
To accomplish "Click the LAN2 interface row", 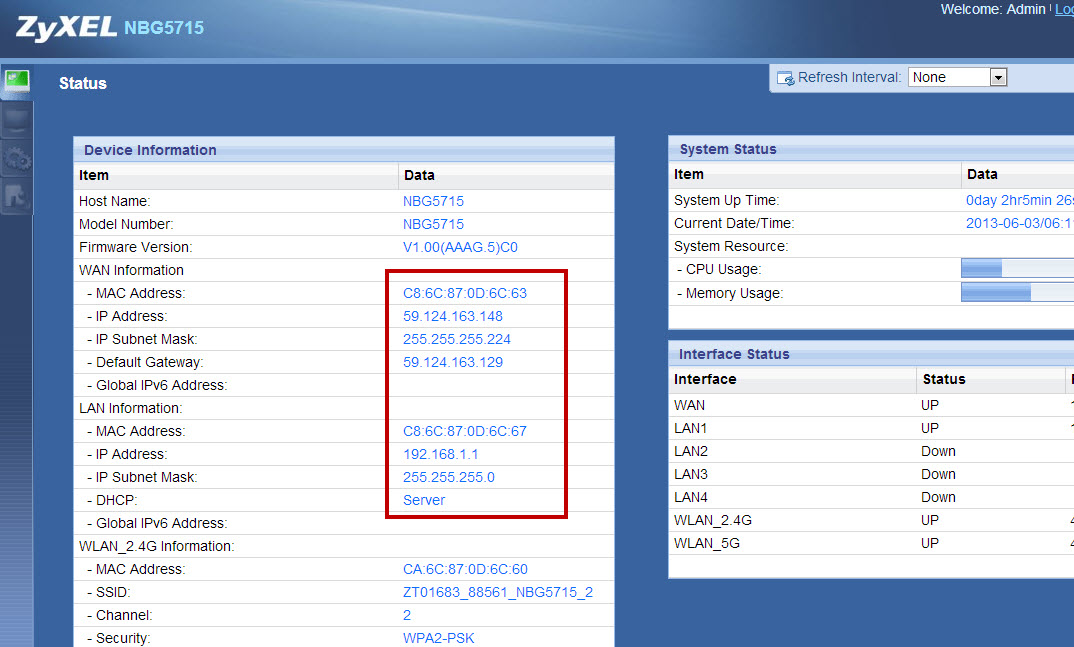I will [x=871, y=451].
